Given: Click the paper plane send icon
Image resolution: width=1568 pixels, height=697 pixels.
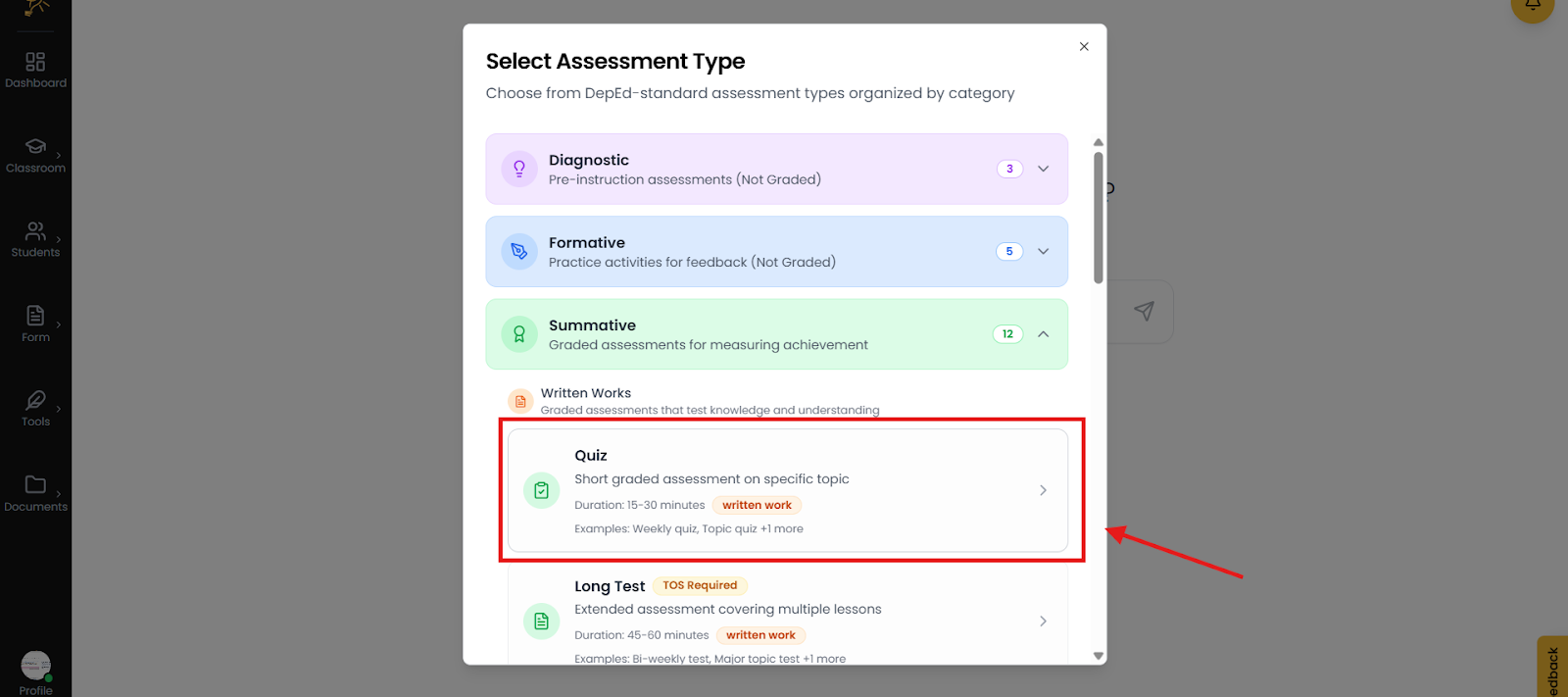Looking at the screenshot, I should (x=1144, y=311).
